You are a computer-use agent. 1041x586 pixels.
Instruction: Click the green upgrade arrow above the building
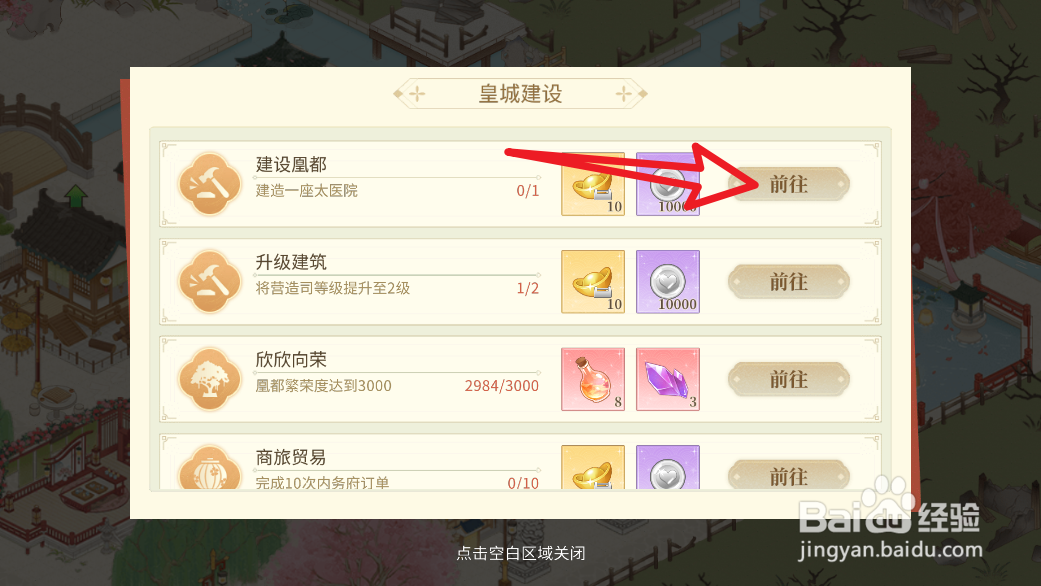click(x=76, y=196)
